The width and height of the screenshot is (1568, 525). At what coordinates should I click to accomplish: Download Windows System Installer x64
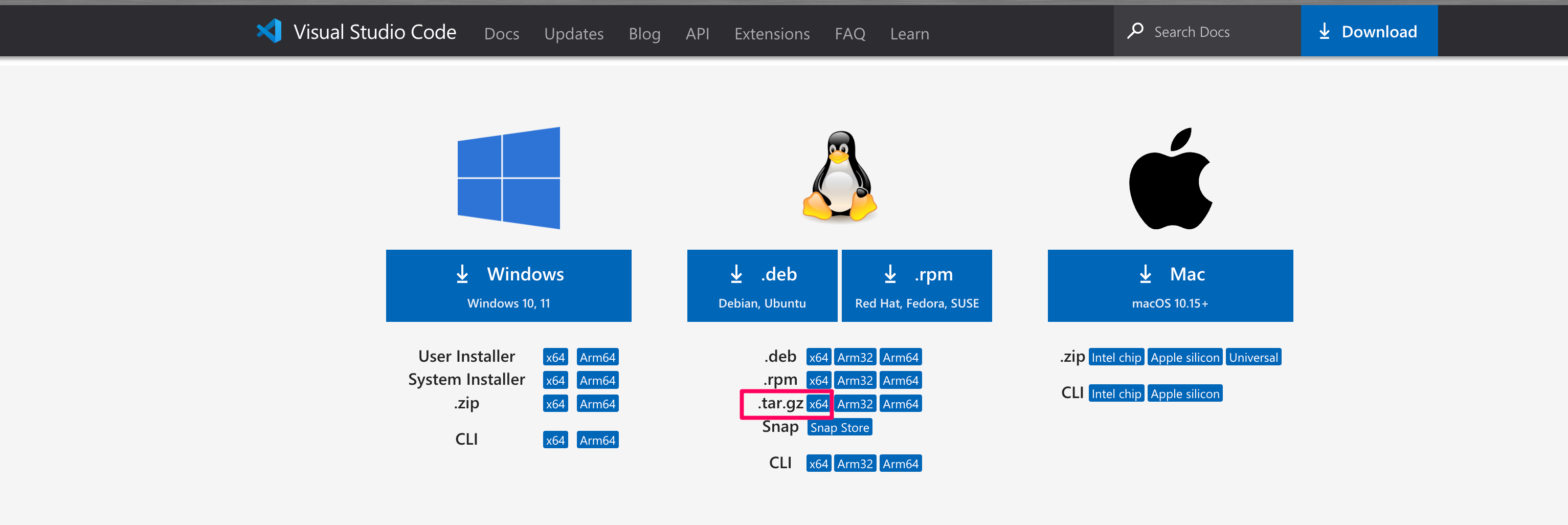[x=555, y=380]
